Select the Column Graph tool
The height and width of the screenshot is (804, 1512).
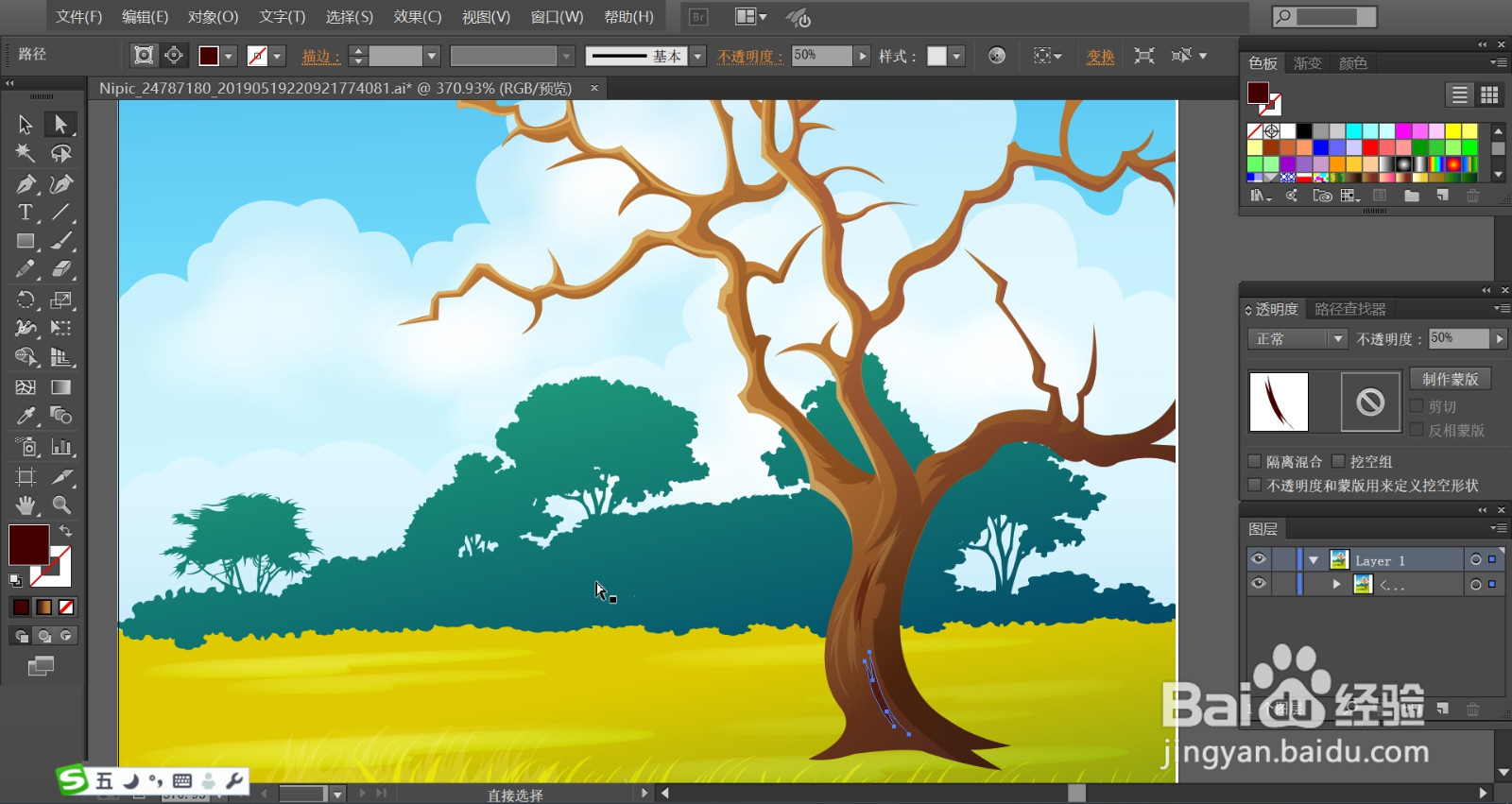pos(60,447)
